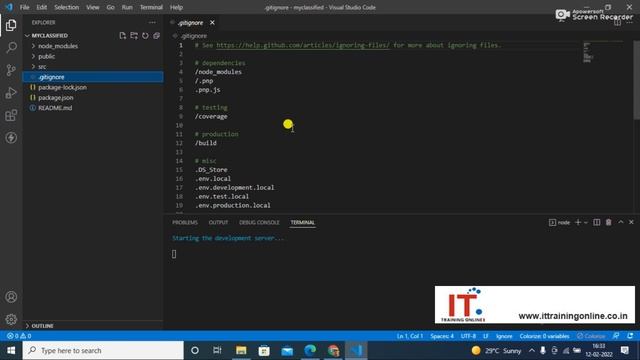Open the Run menu

pos(127,7)
